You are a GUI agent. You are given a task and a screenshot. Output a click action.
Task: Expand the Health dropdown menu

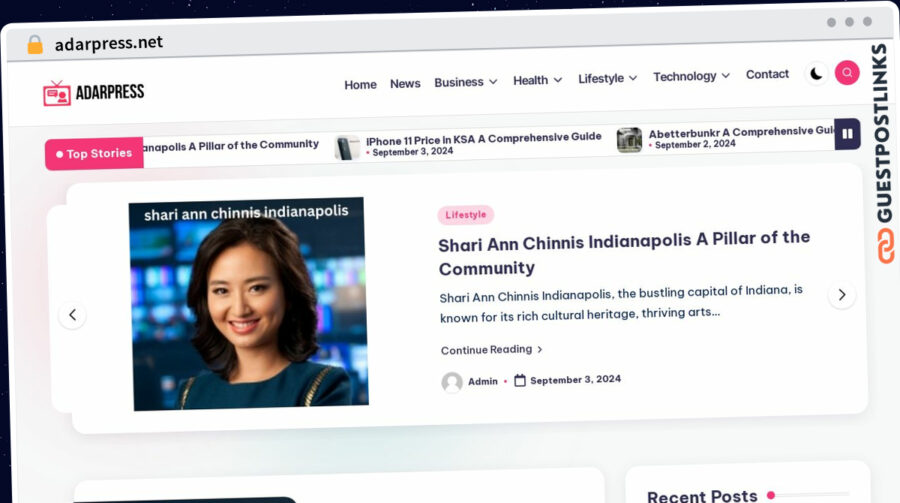(x=537, y=80)
